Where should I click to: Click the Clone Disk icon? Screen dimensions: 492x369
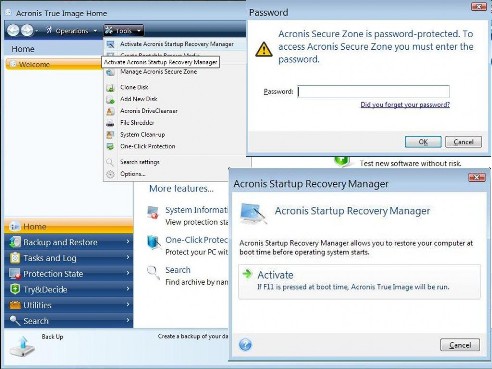coord(110,88)
